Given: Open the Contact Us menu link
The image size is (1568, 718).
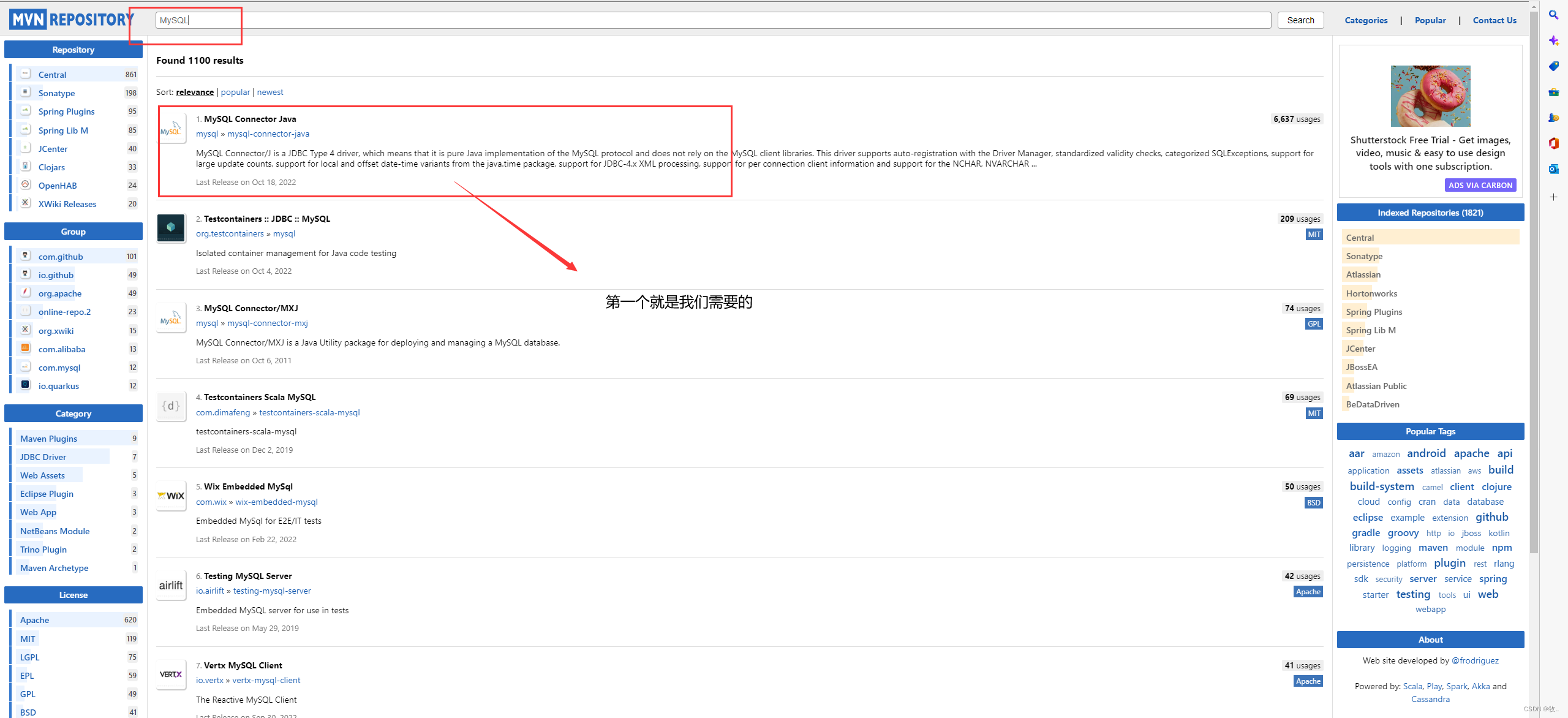Looking at the screenshot, I should pos(1494,20).
